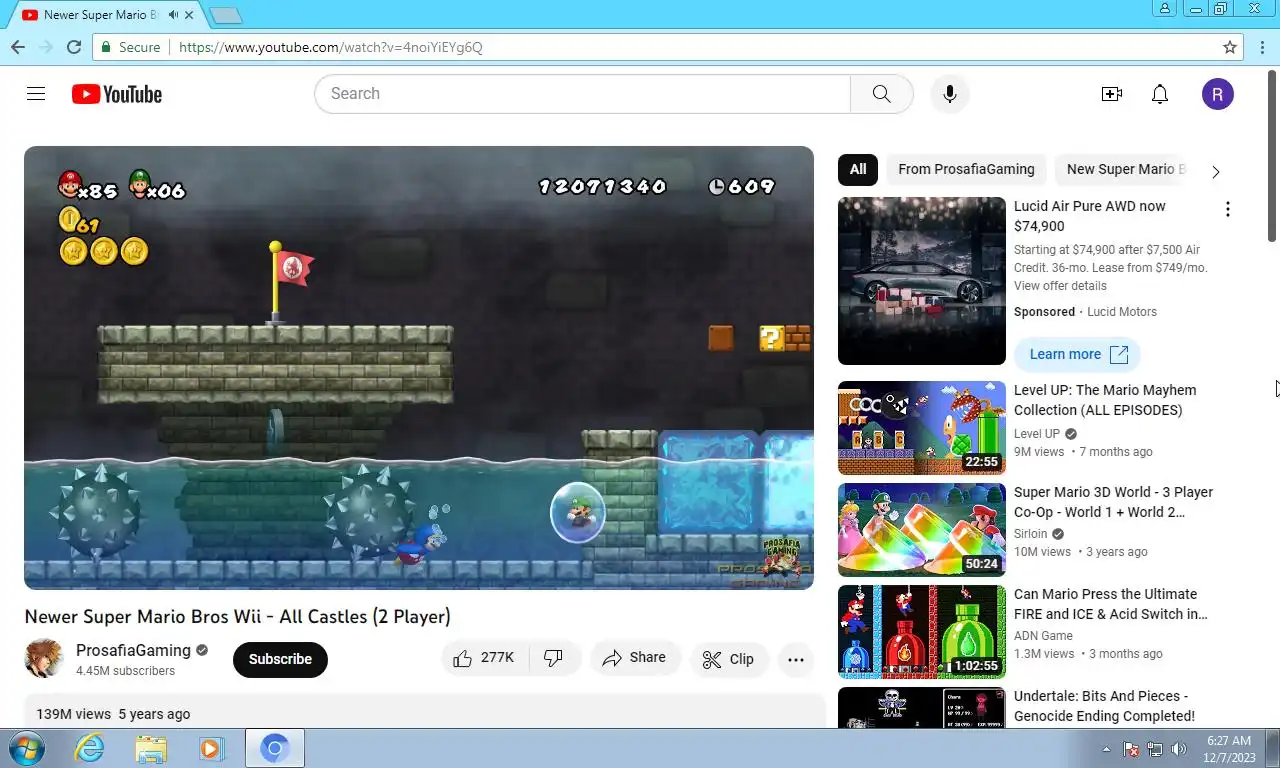Open Windows Explorer from taskbar
The width and height of the screenshot is (1280, 768).
click(151, 748)
